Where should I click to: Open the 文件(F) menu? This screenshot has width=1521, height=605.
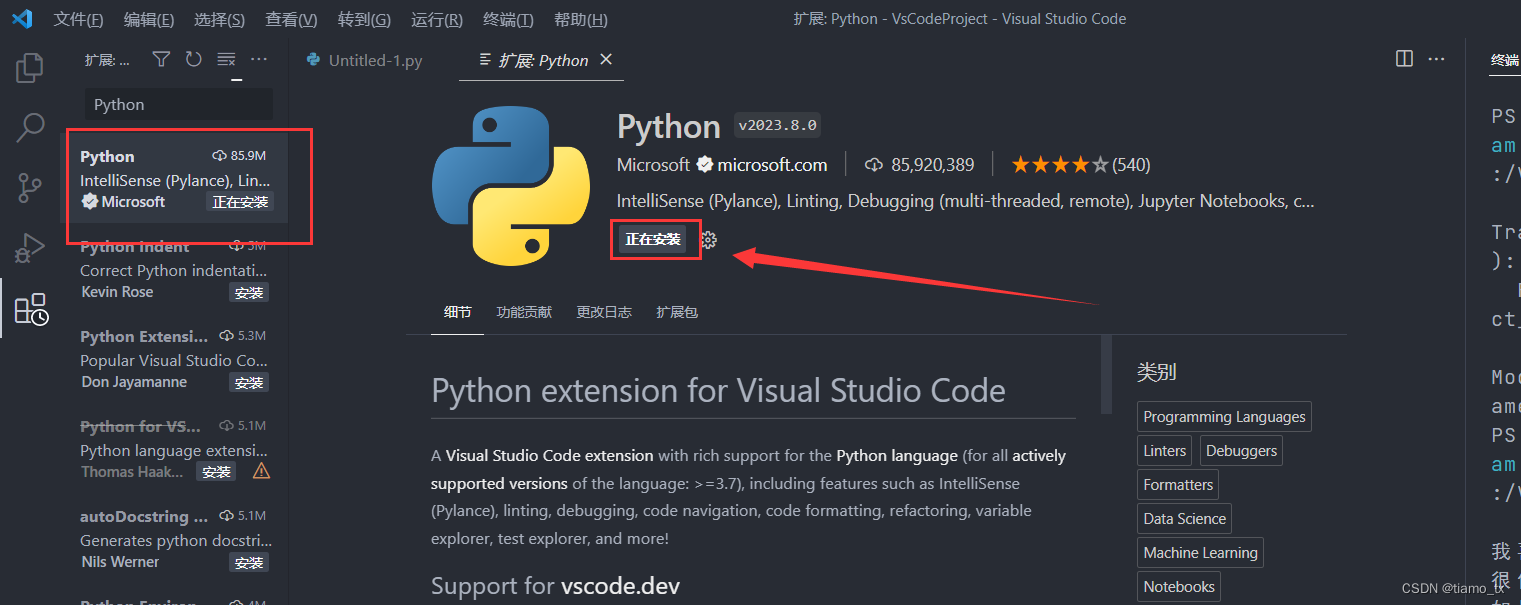click(x=78, y=19)
